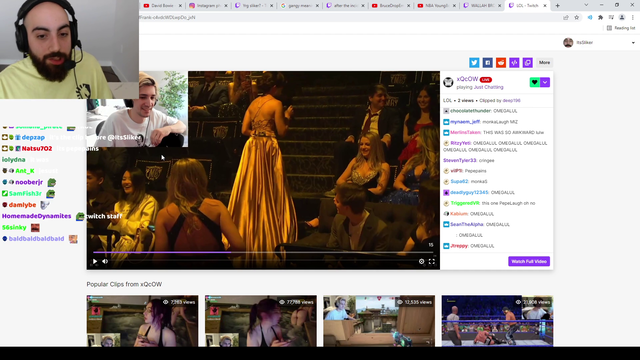Click chat user mynaem_jeff
This screenshot has height=360, width=640.
(x=465, y=122)
